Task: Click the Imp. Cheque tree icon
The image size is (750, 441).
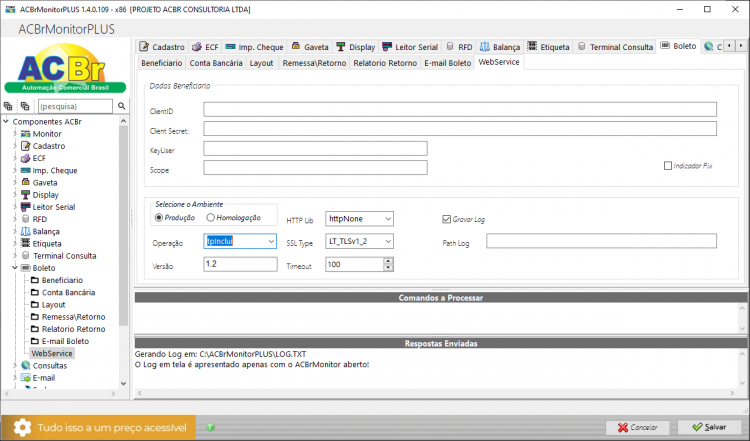Action: [25, 170]
